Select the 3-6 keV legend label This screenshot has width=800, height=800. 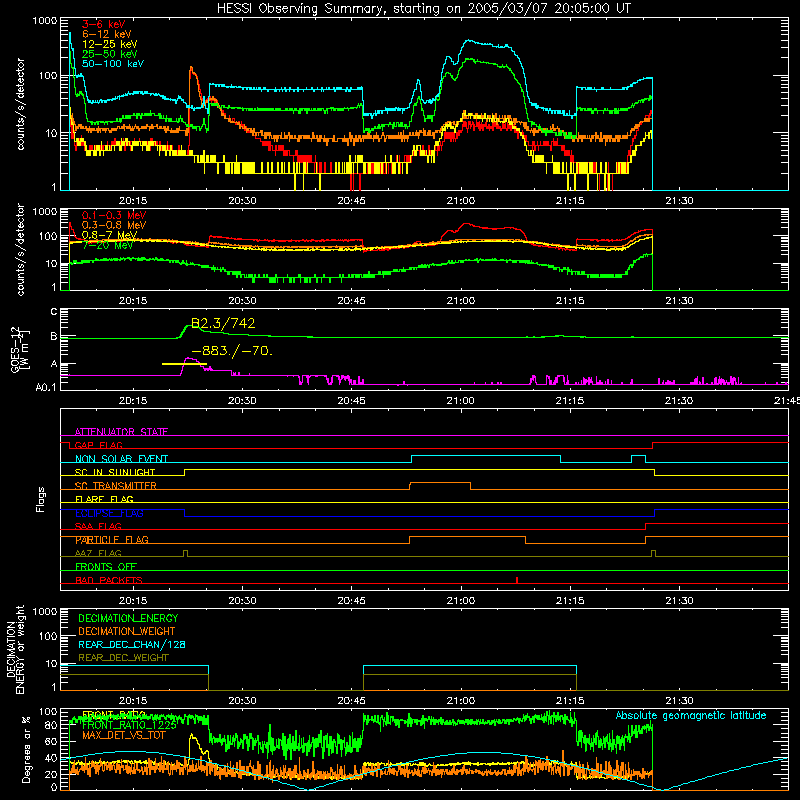coord(104,24)
